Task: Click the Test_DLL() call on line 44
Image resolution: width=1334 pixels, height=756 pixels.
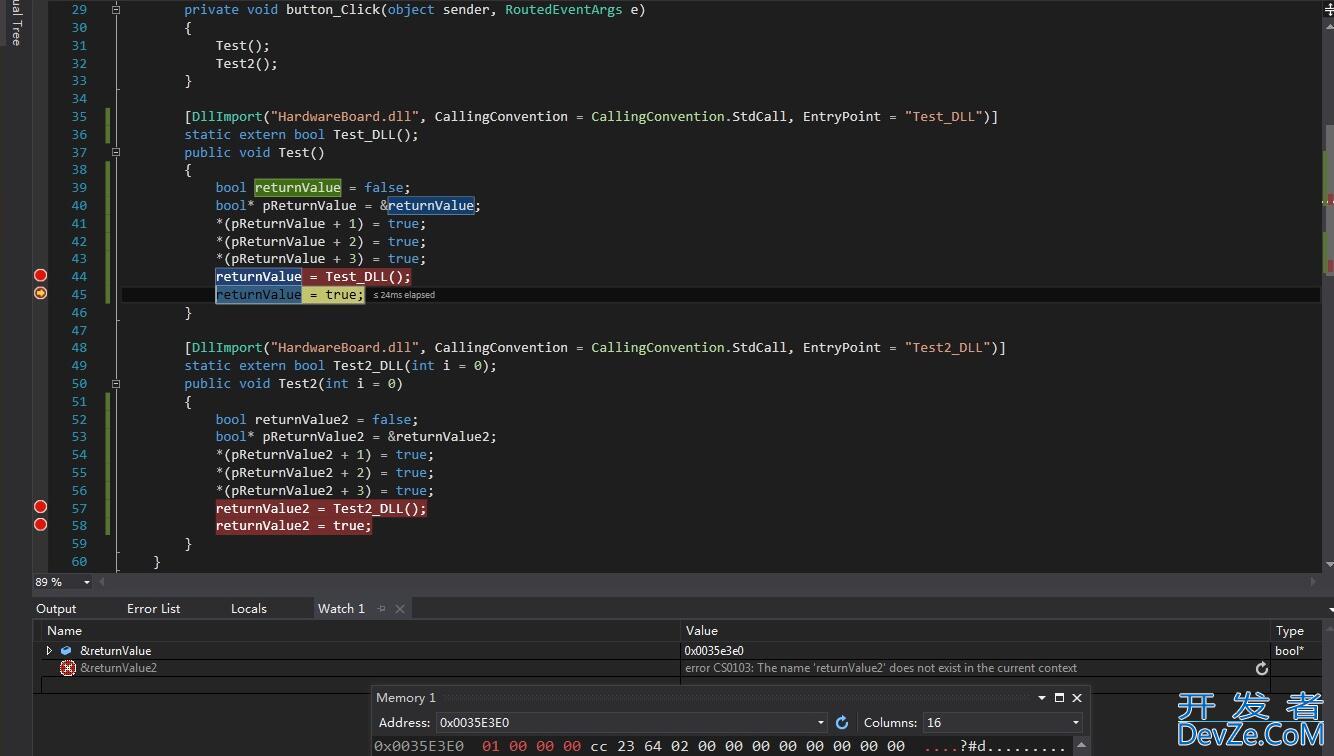Action: (364, 277)
